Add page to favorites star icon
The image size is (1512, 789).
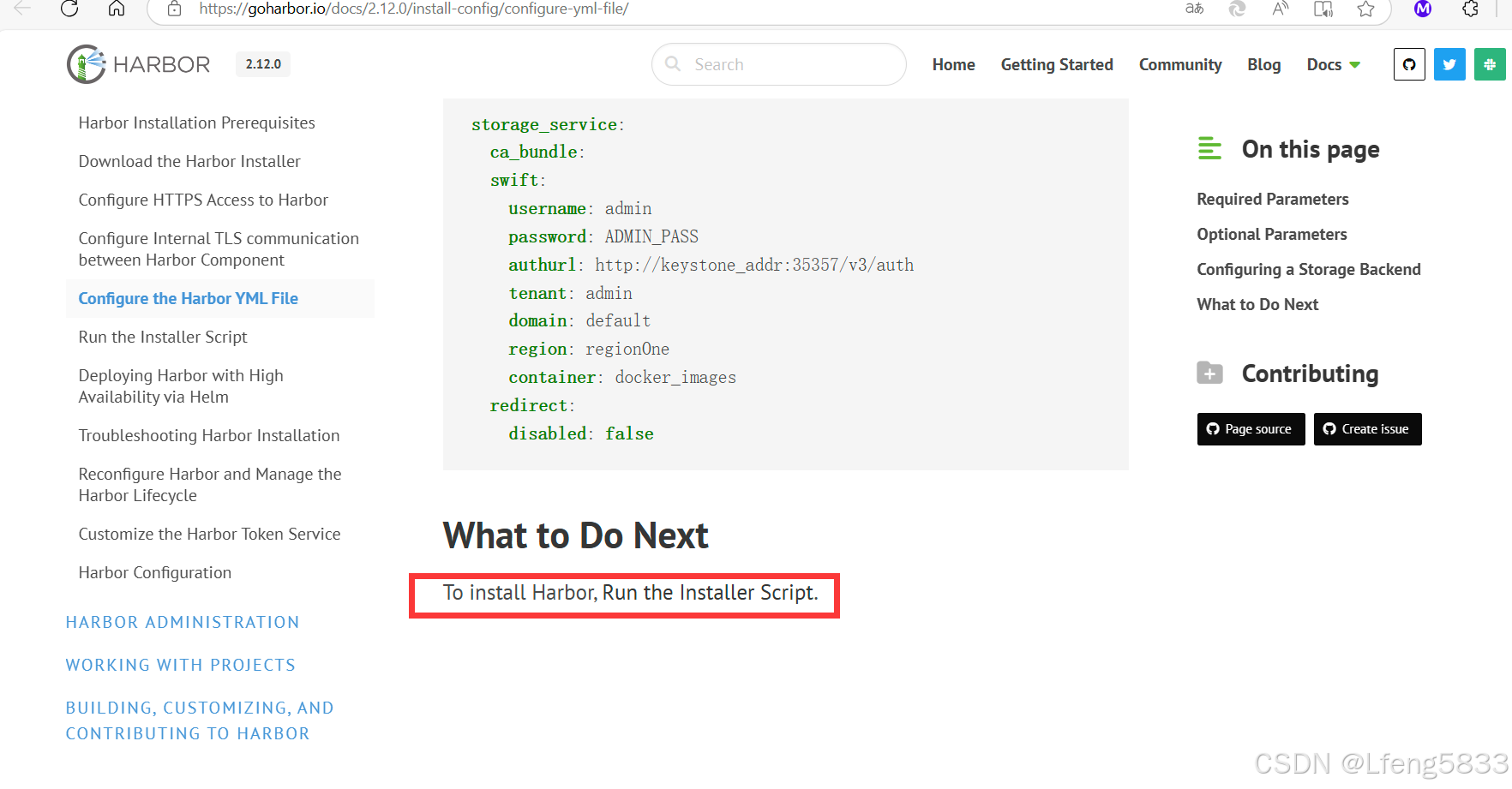click(x=1366, y=9)
